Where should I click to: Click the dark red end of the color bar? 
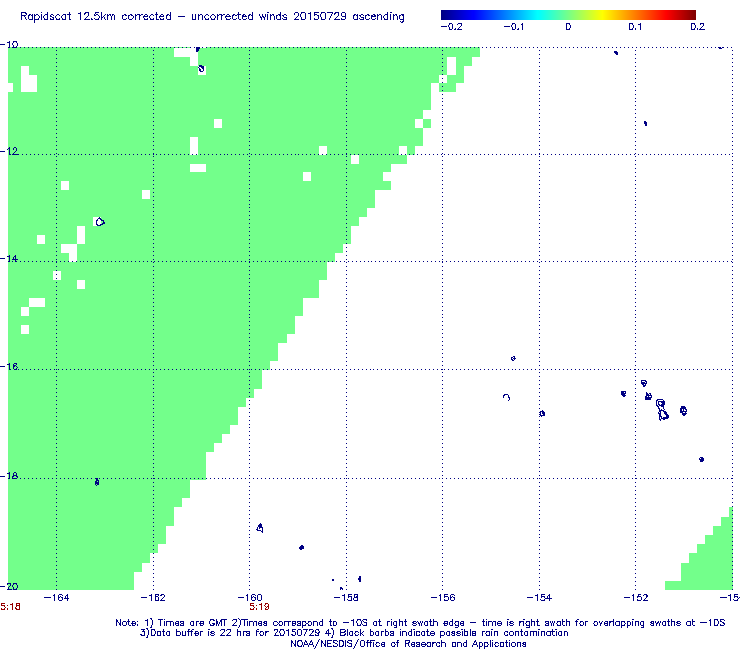coord(691,15)
